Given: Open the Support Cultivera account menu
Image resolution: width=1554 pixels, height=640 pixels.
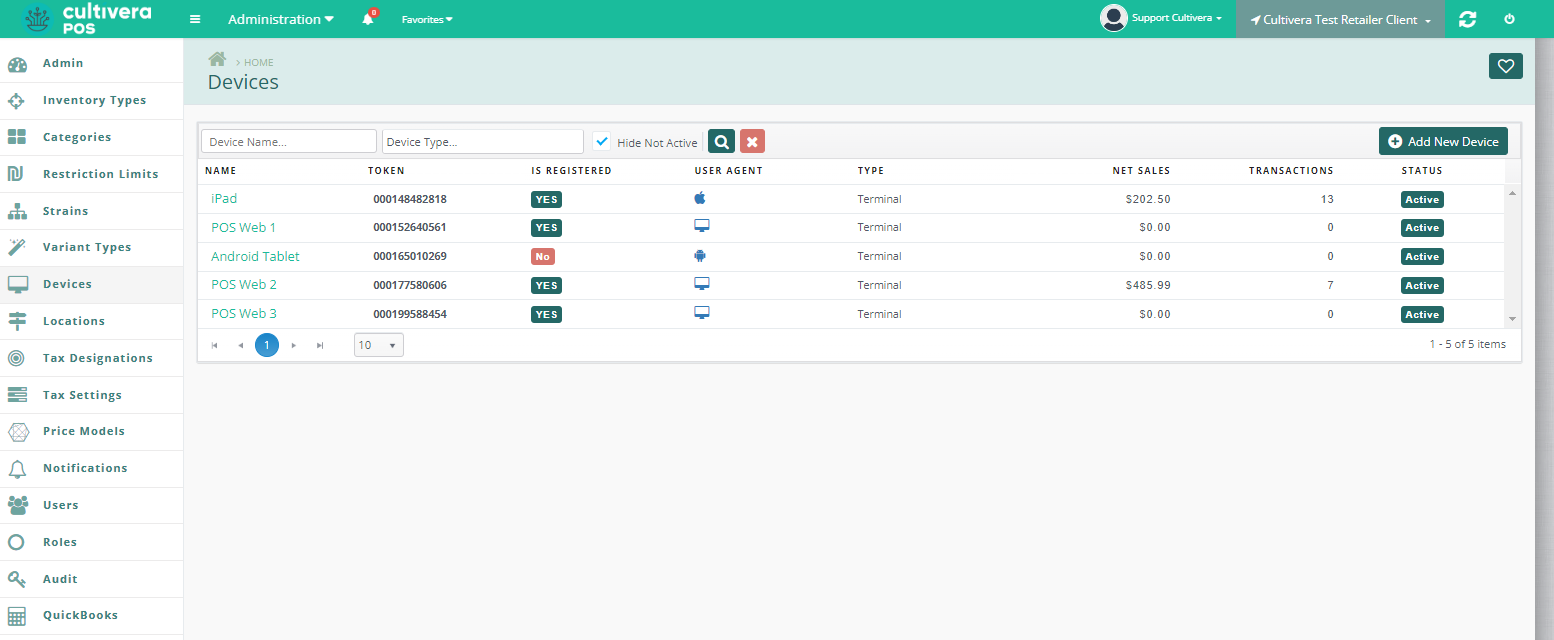Looking at the screenshot, I should pyautogui.click(x=1162, y=17).
